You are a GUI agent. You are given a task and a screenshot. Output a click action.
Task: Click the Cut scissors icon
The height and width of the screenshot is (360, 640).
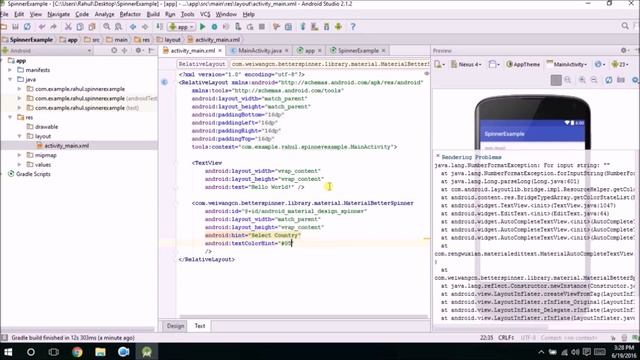[x=68, y=27]
